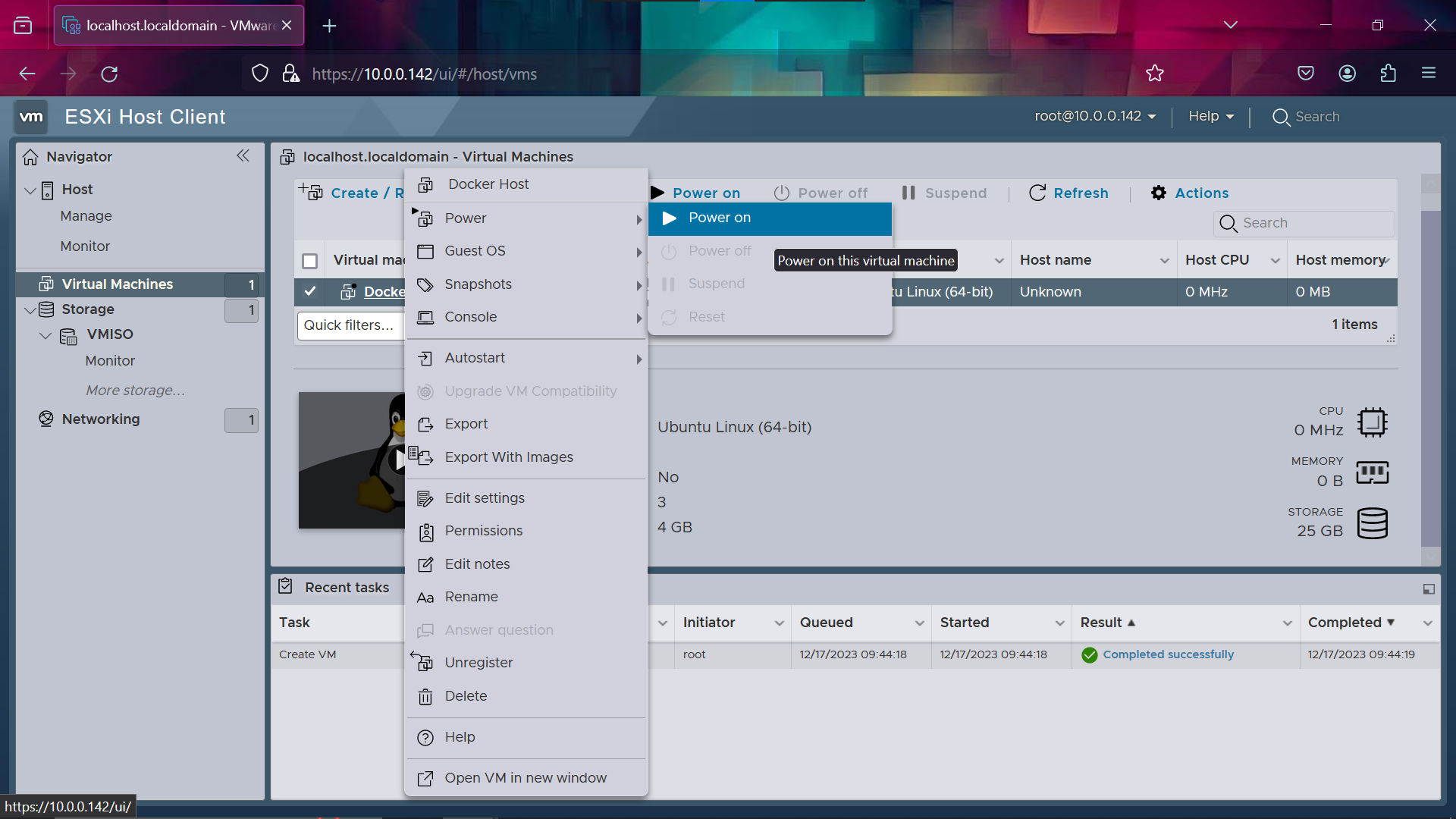Click the memory module icon

click(x=1373, y=472)
